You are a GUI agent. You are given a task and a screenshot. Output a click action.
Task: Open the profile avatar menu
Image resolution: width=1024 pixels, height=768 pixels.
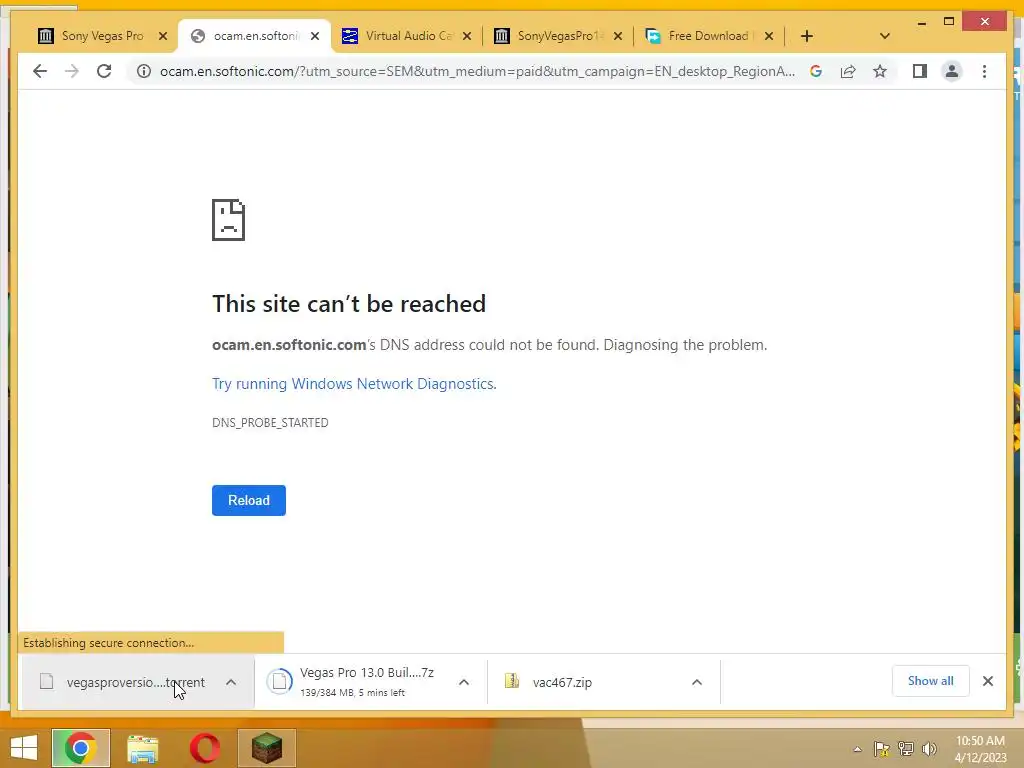point(952,71)
